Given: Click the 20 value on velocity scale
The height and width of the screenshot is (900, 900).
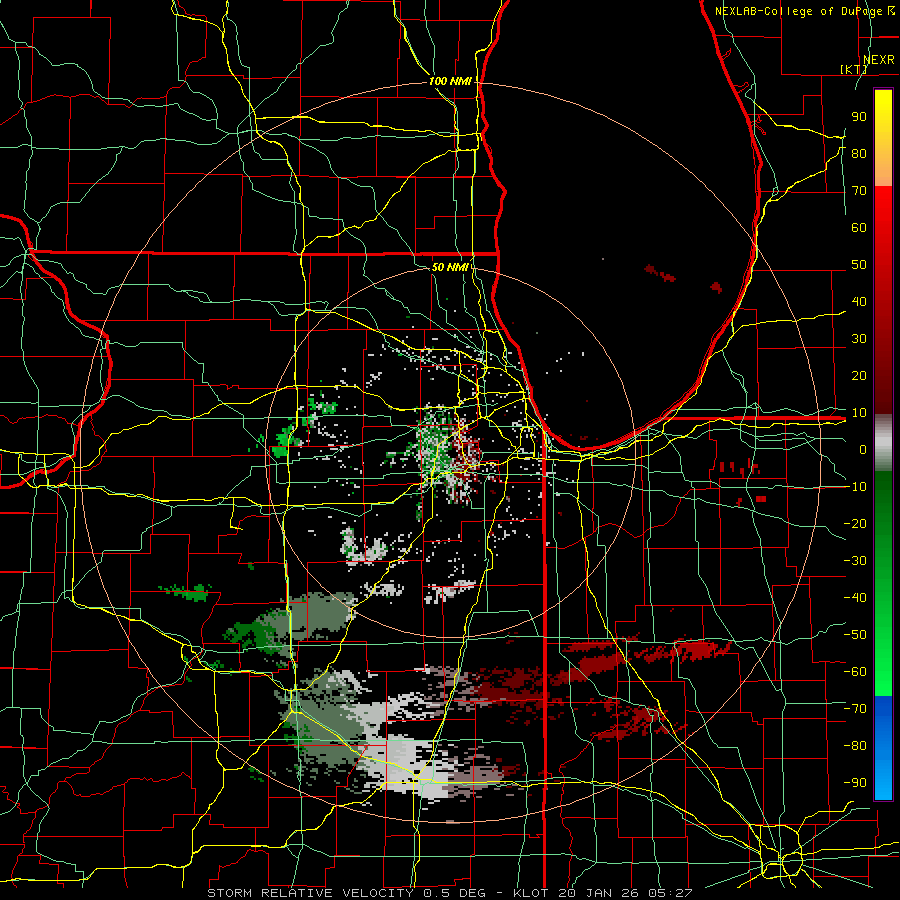Looking at the screenshot, I should [x=859, y=375].
